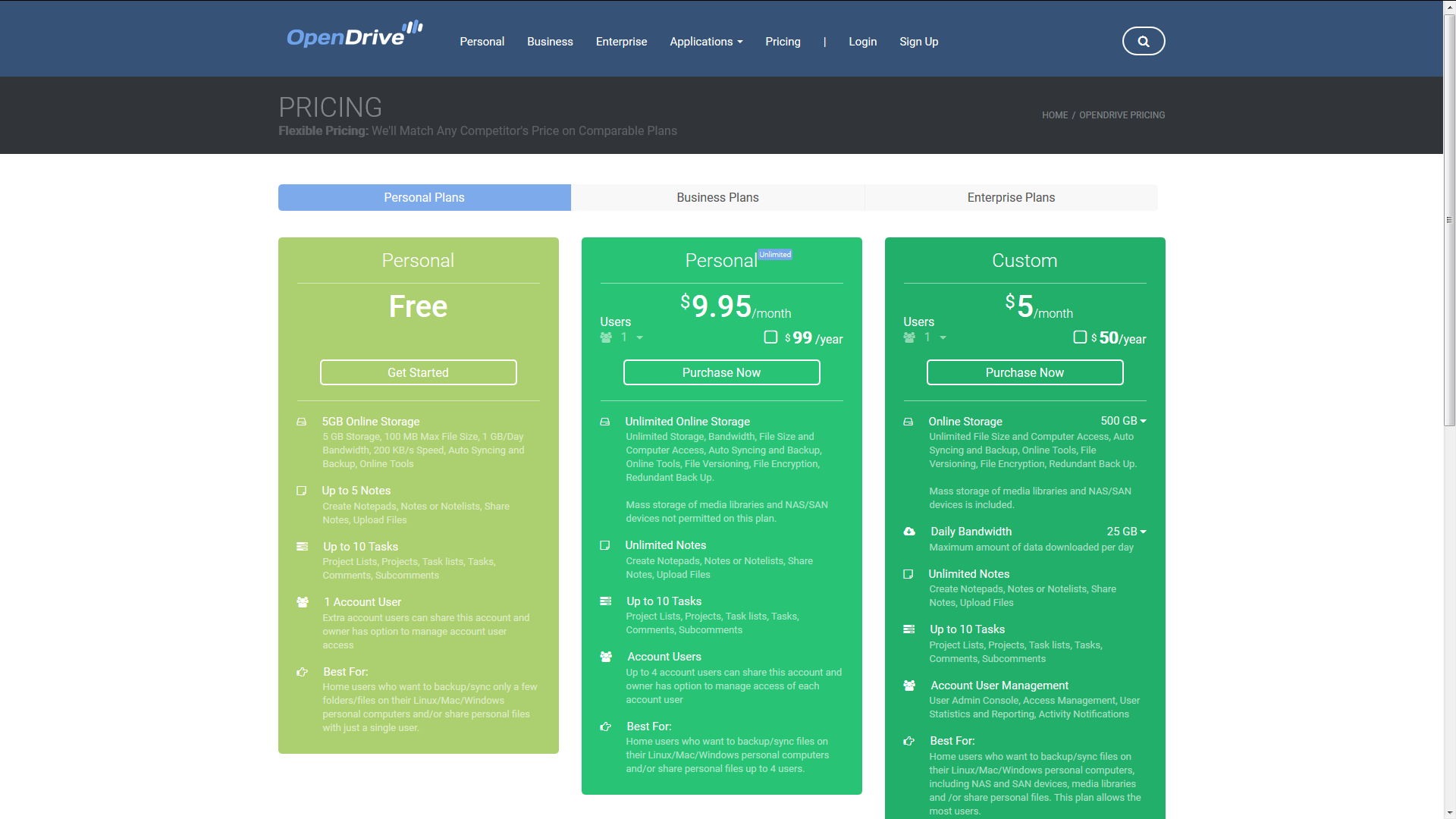Viewport: 1456px width, 819px height.
Task: Click the Unlimited badge next to Personal title
Action: (775, 255)
